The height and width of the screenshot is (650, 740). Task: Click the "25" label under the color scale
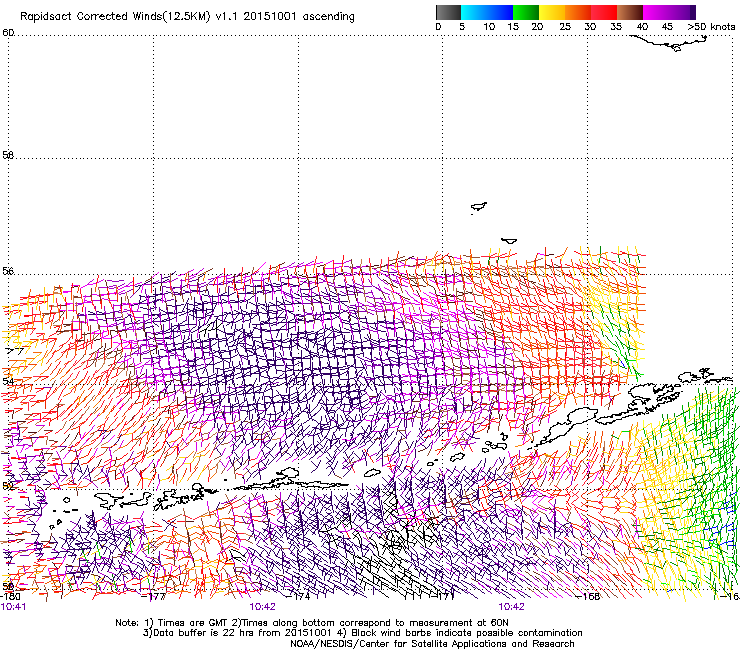pyautogui.click(x=565, y=27)
